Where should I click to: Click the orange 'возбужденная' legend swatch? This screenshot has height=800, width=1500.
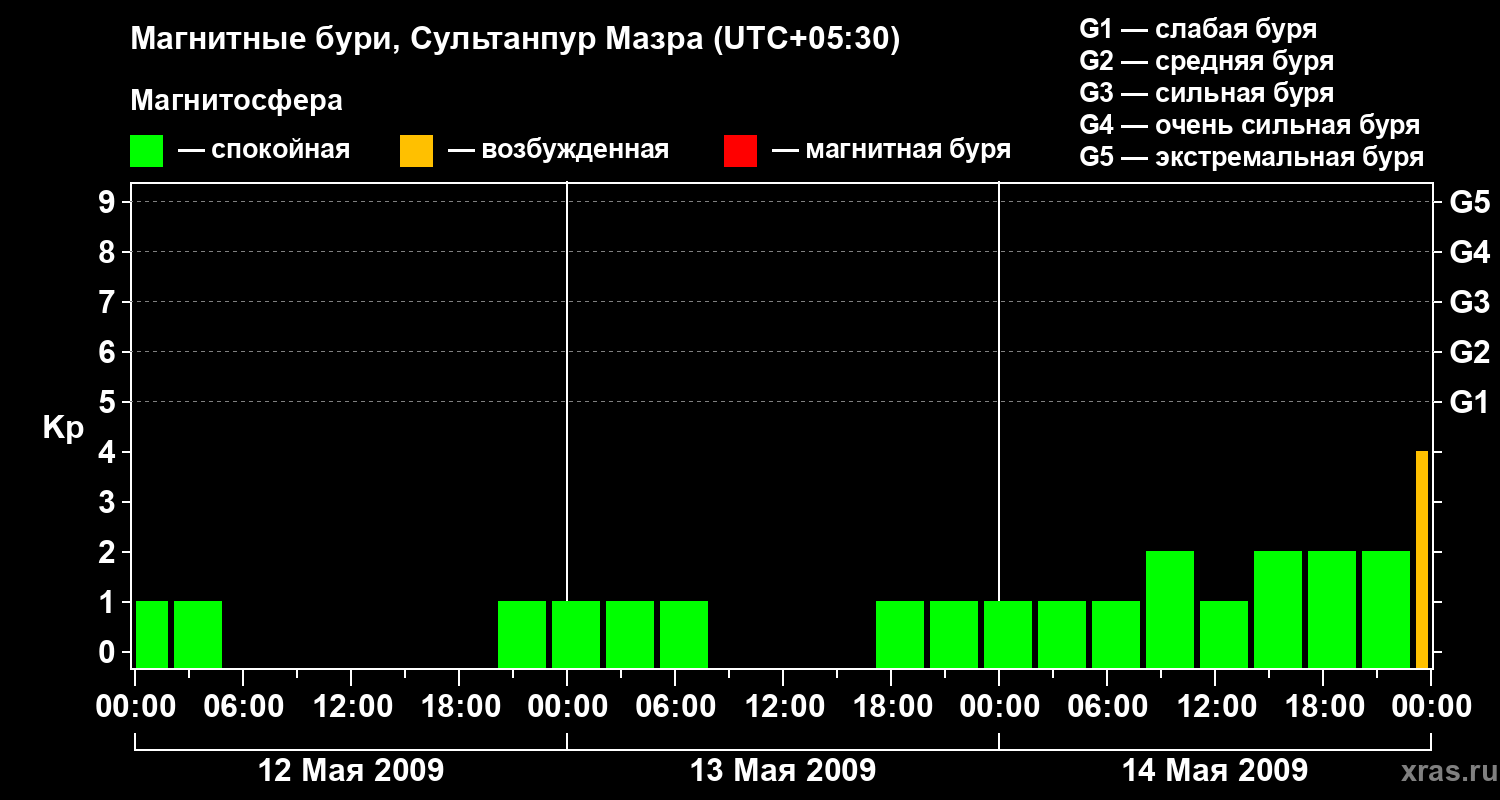point(416,151)
